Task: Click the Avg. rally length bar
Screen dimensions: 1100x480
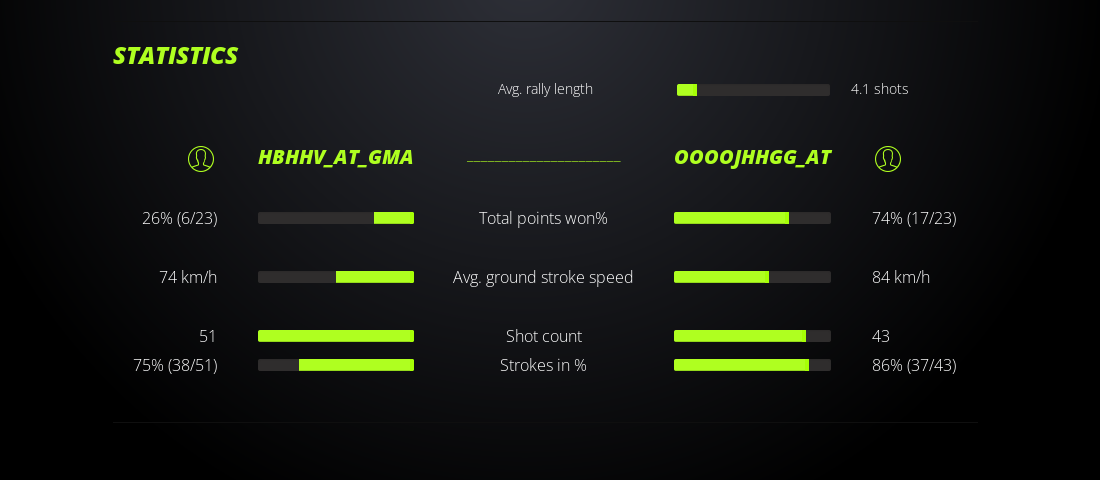Action: click(753, 90)
